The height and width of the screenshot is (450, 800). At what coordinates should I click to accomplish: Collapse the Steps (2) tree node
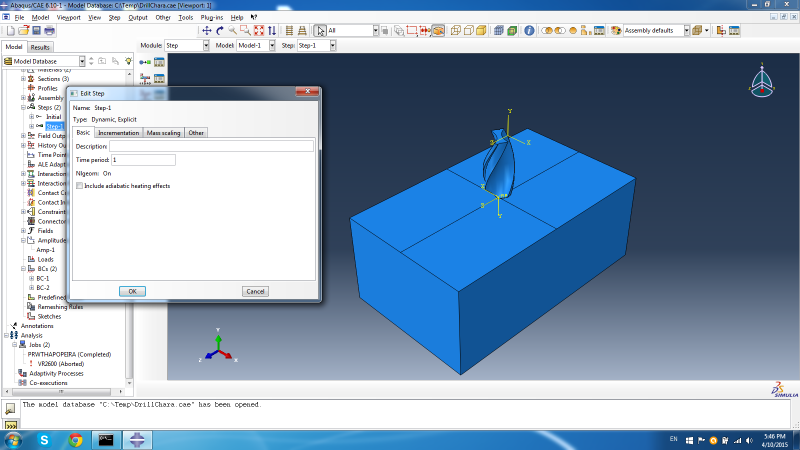click(23, 107)
